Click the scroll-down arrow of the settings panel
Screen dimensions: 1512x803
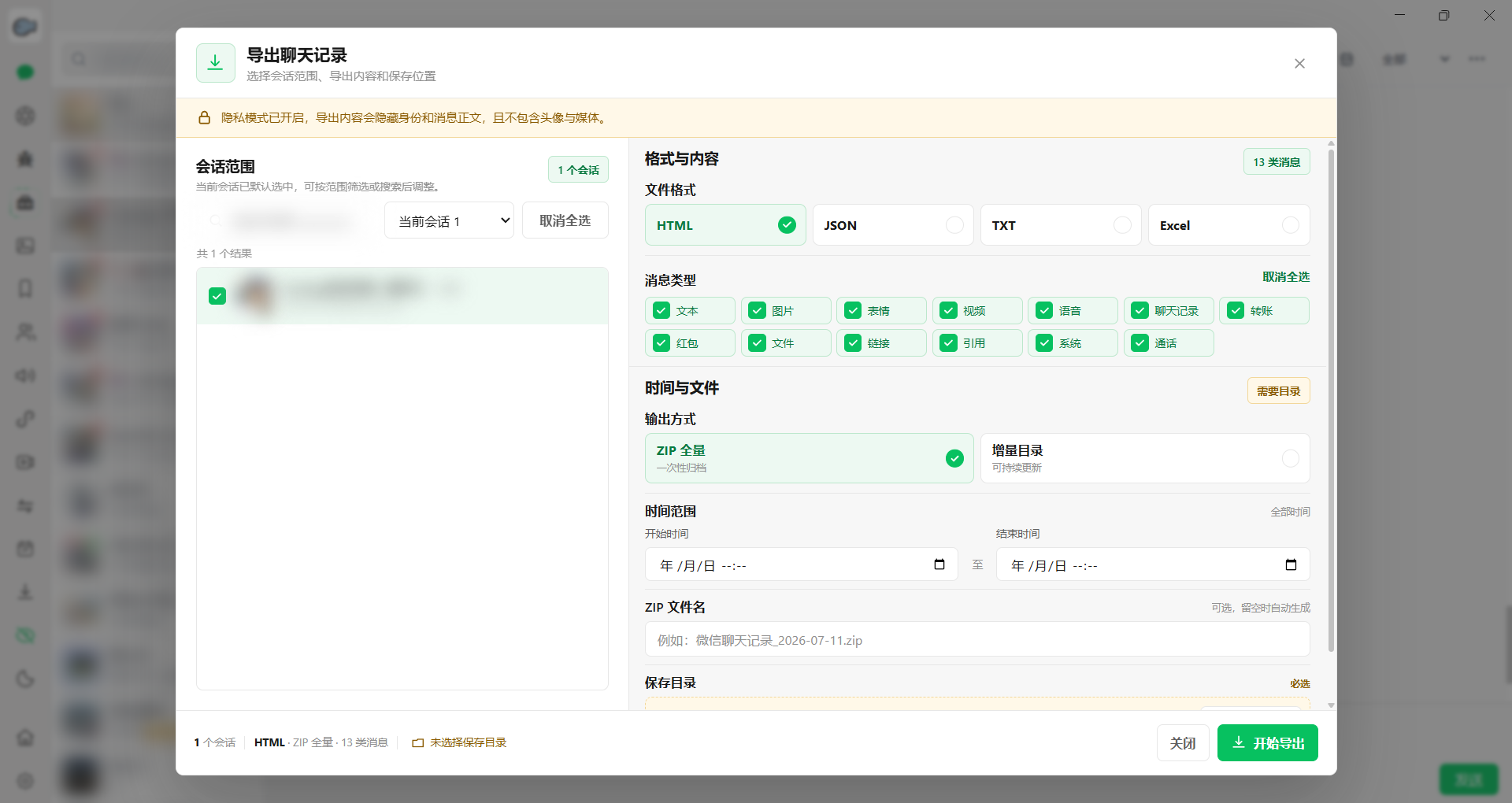click(x=1331, y=705)
